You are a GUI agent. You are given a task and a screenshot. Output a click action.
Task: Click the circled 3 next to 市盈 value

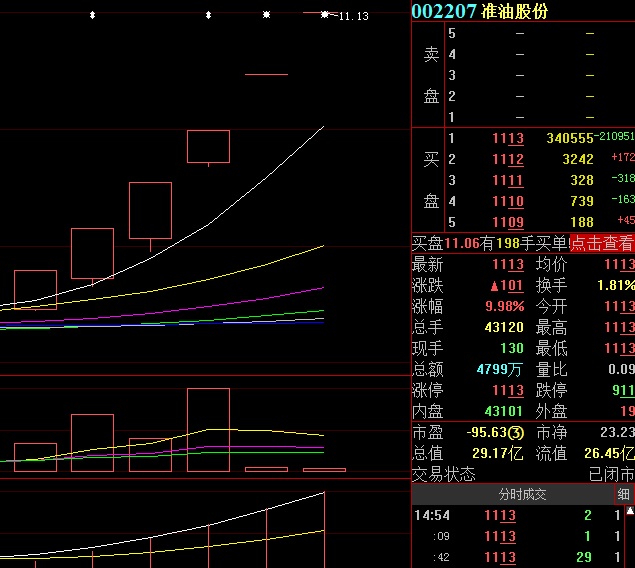pos(516,433)
